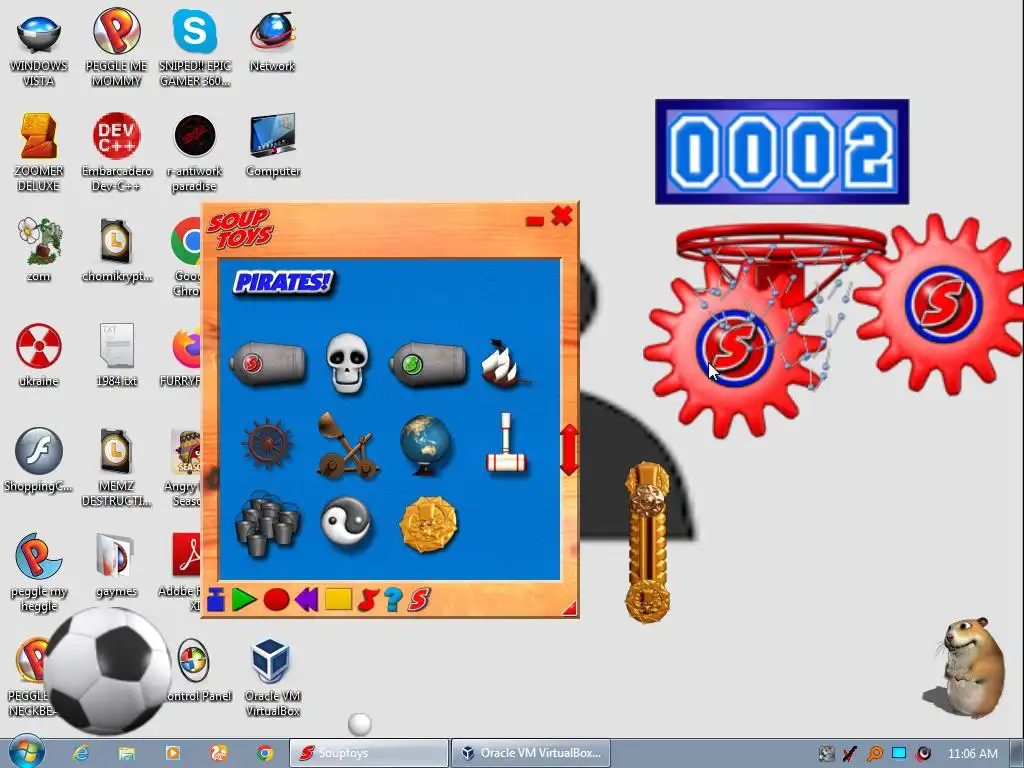The image size is (1024, 768).
Task: Open the ukraine radiation-symbol icon
Action: pos(39,355)
